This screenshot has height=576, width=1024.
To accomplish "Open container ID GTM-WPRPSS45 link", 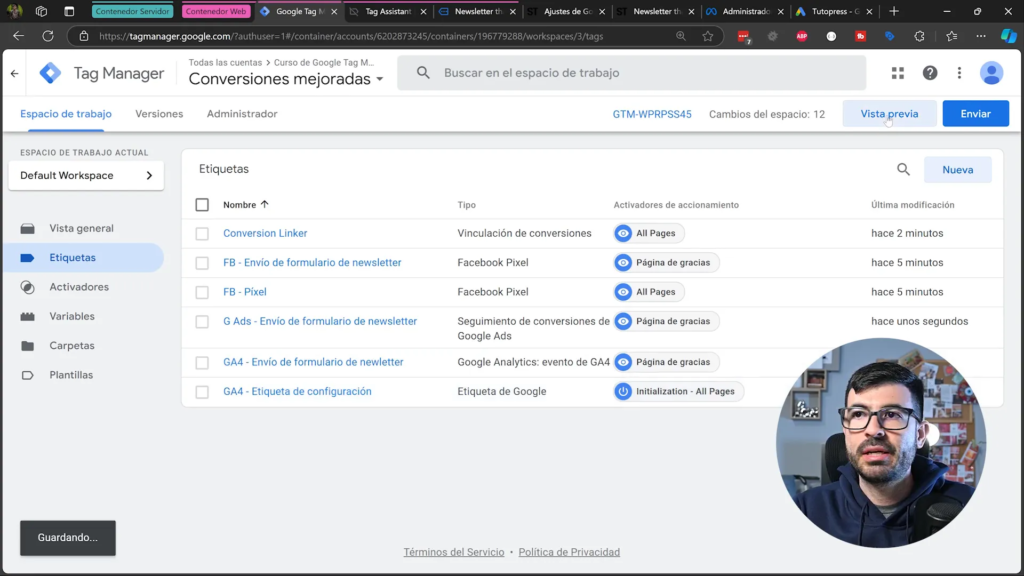I will pos(652,114).
